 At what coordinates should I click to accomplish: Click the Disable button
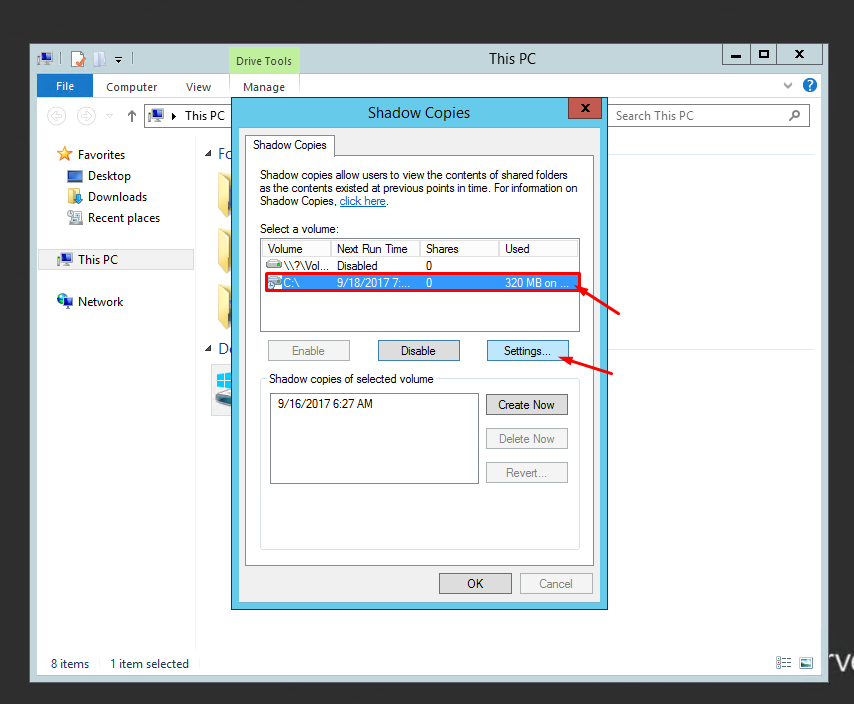[x=418, y=351]
